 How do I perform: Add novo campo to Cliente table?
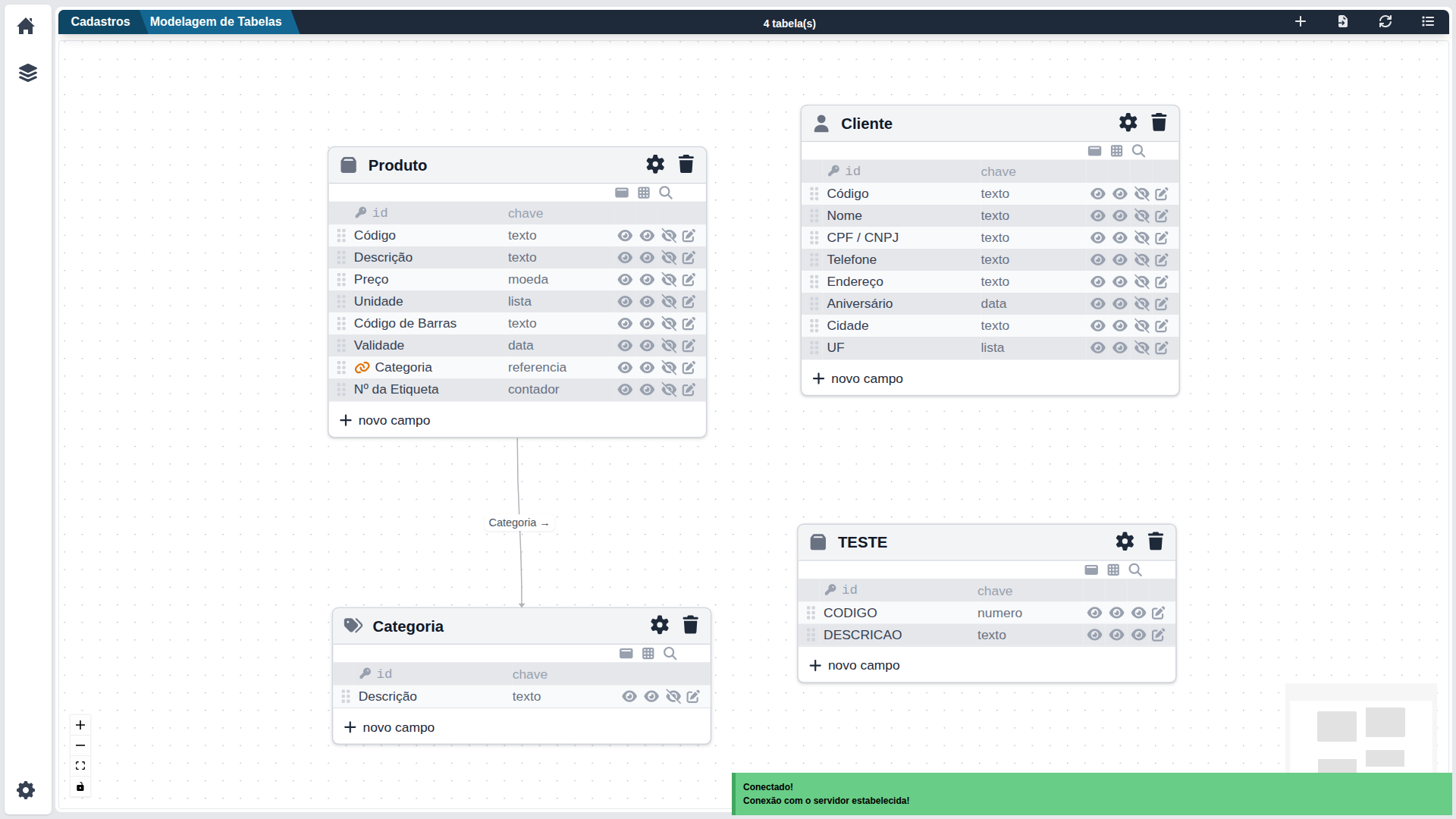click(x=858, y=378)
